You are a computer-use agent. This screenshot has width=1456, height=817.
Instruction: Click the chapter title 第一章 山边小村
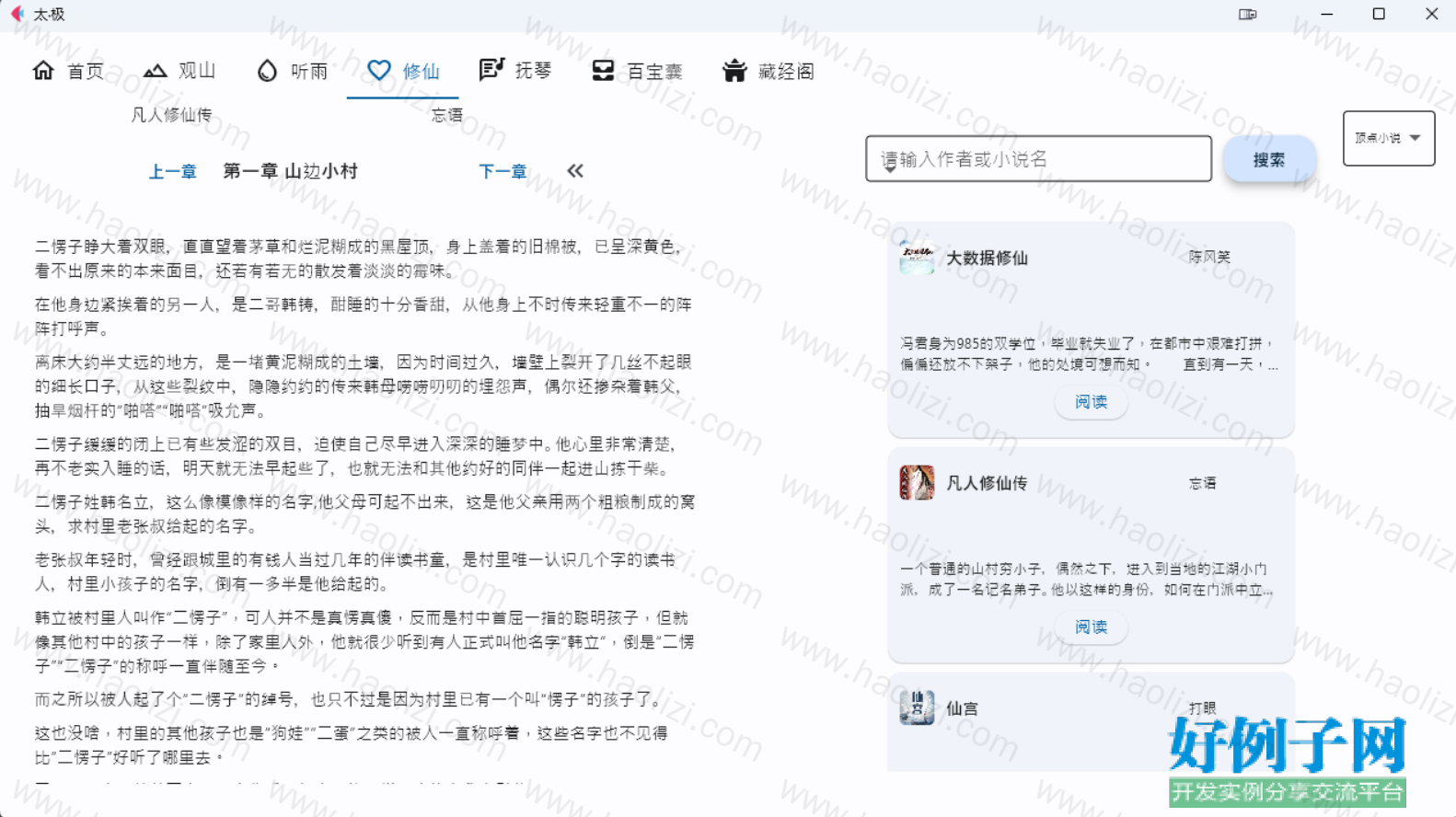(290, 171)
